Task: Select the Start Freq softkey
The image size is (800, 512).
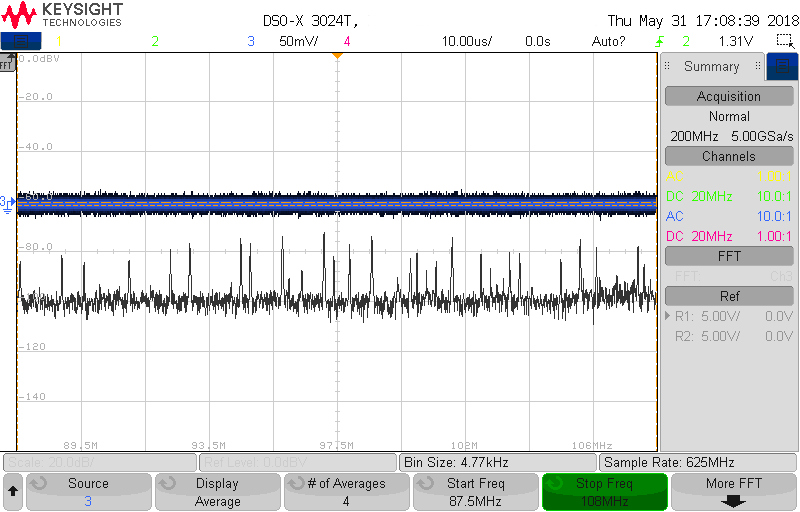Action: (475, 492)
